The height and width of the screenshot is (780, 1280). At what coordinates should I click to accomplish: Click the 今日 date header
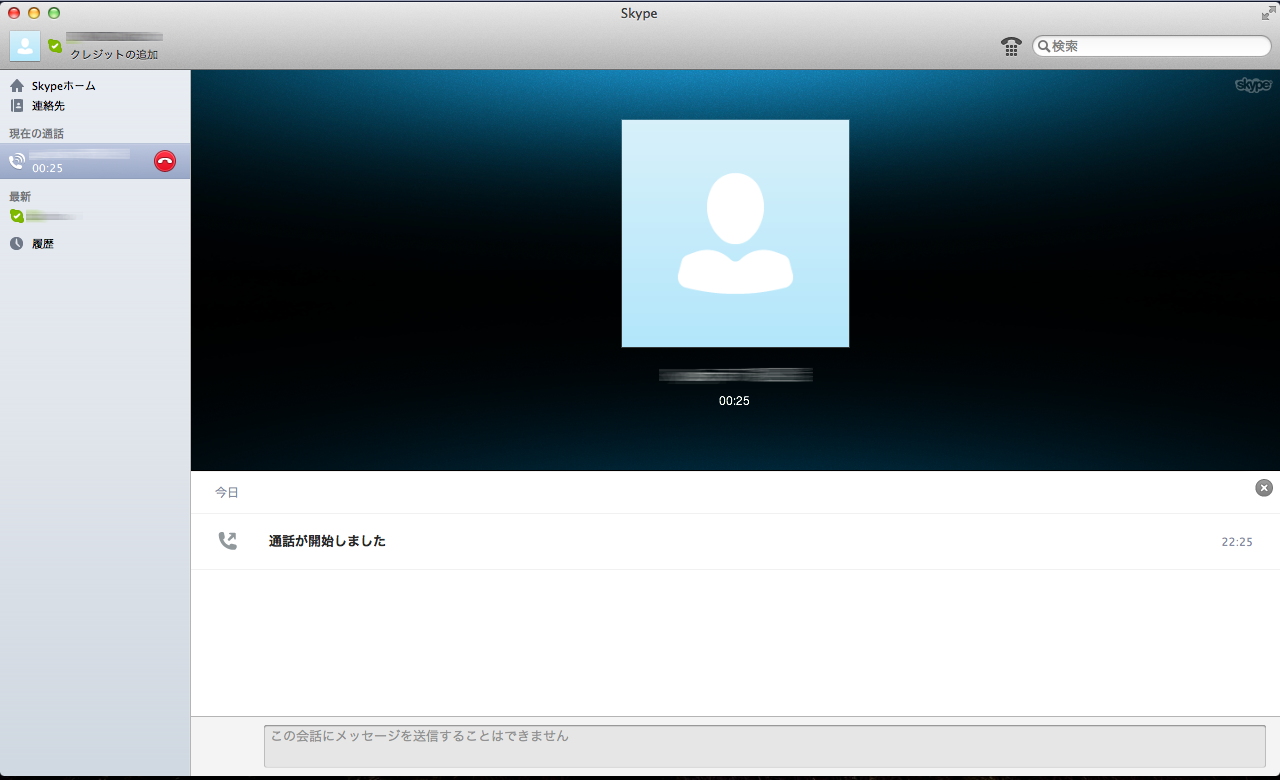226,491
